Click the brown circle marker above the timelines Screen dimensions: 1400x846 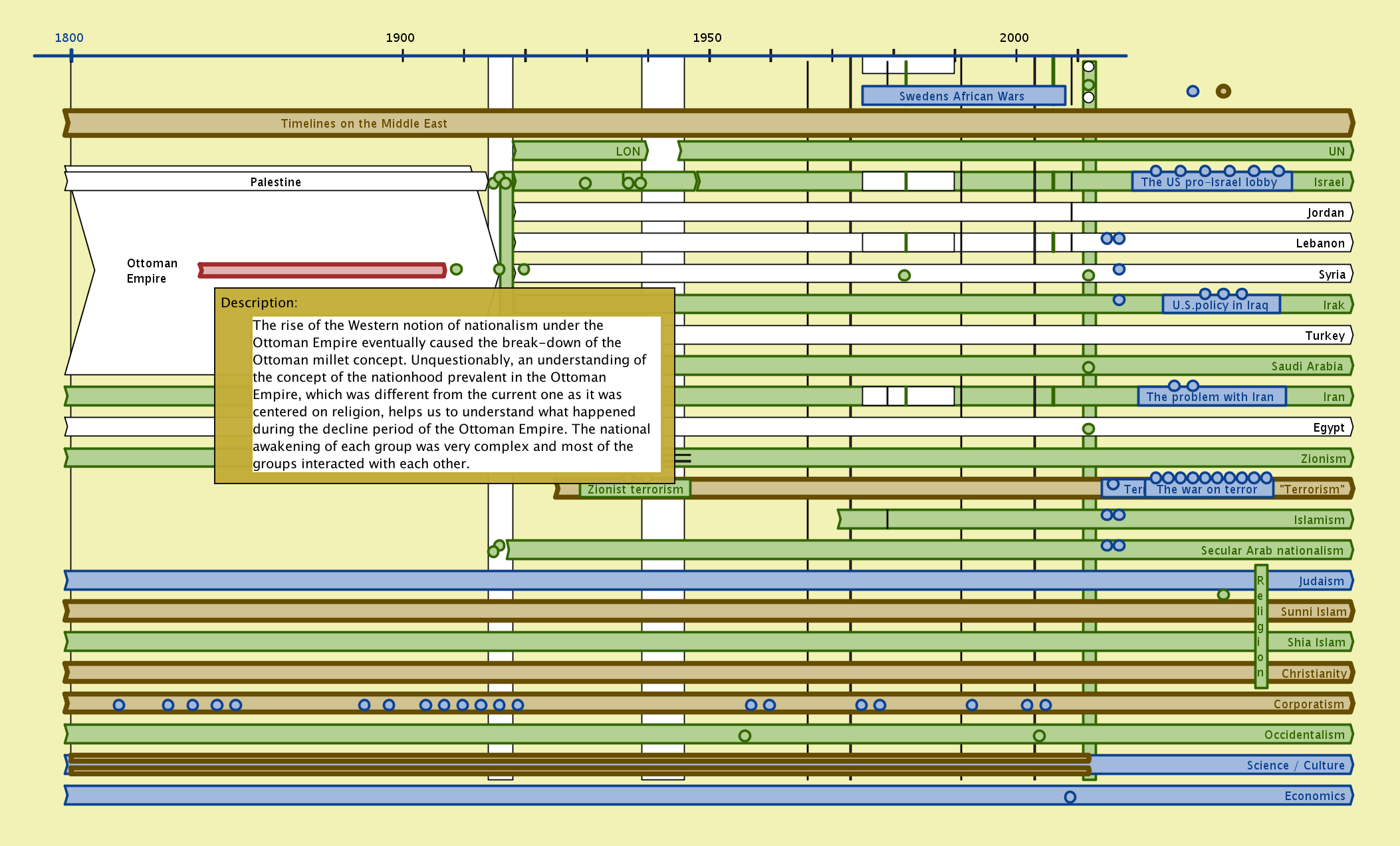(x=1223, y=91)
